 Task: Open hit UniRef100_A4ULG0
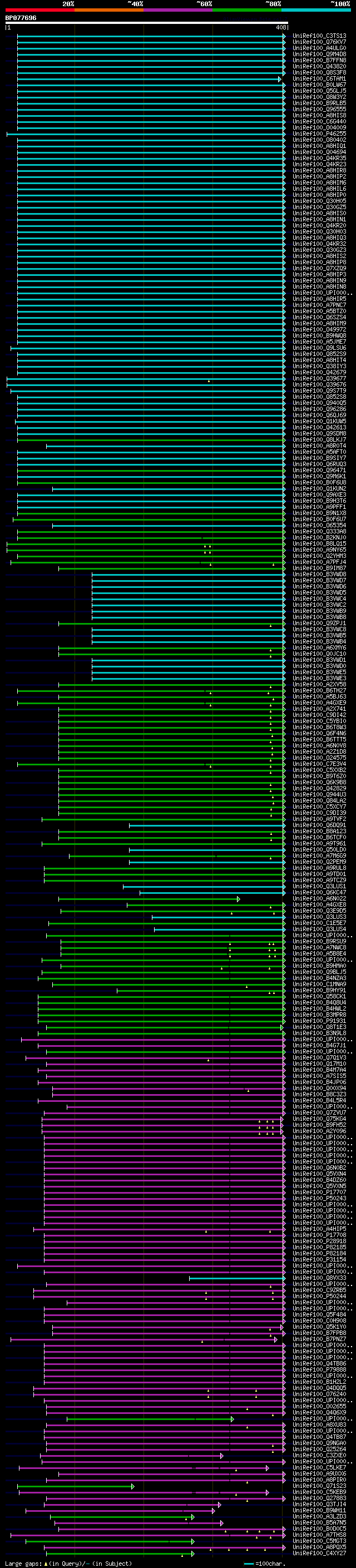pos(319,48)
